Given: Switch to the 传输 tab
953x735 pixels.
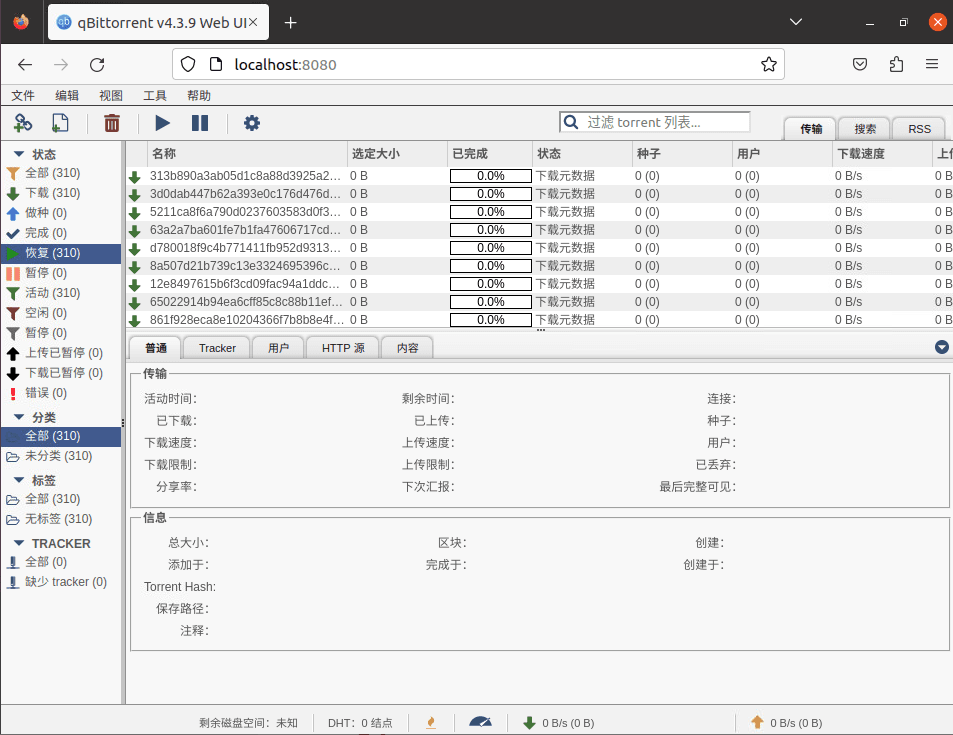Looking at the screenshot, I should coord(811,129).
